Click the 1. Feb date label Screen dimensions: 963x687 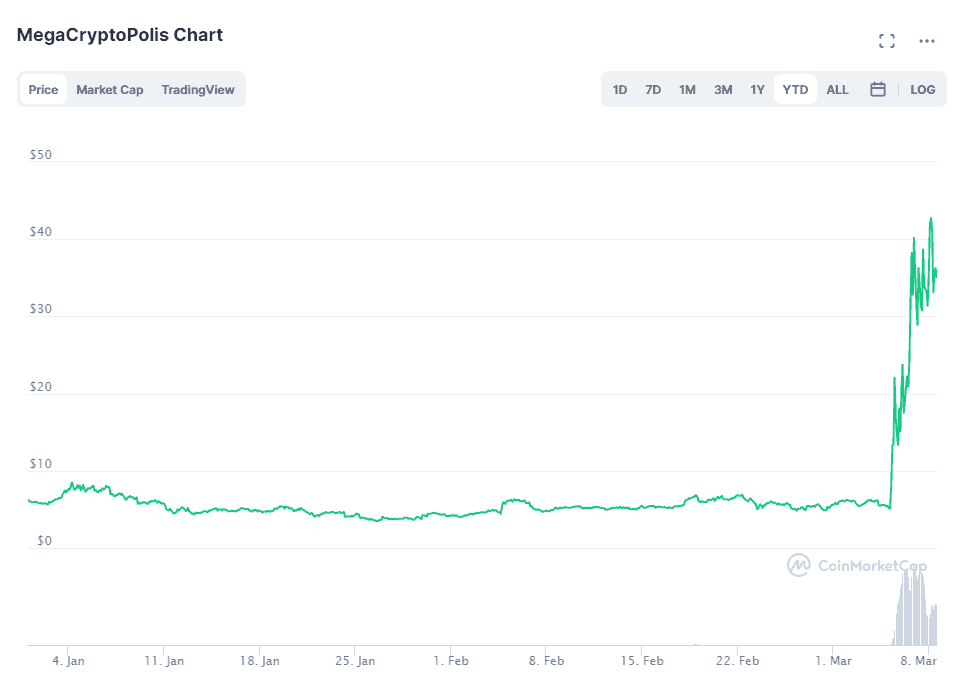[451, 661]
